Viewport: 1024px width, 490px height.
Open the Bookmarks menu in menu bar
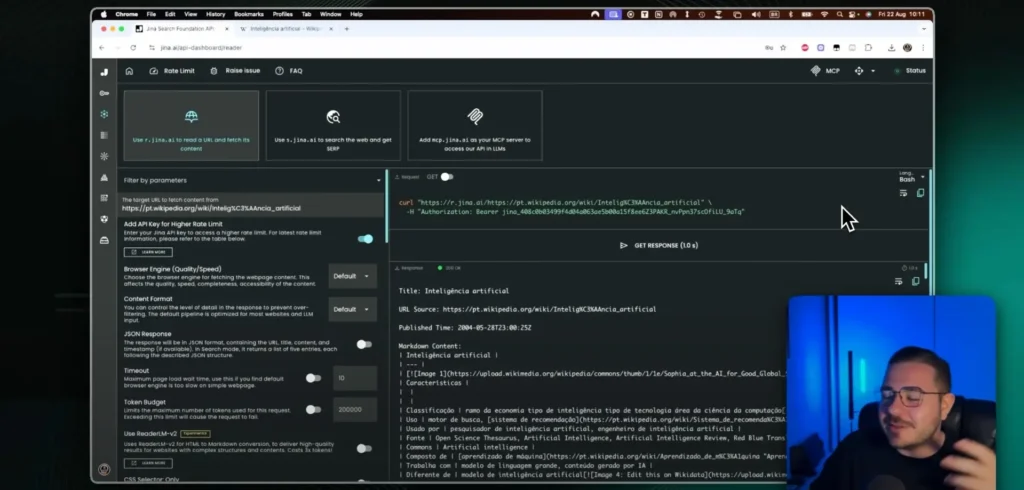click(x=248, y=14)
